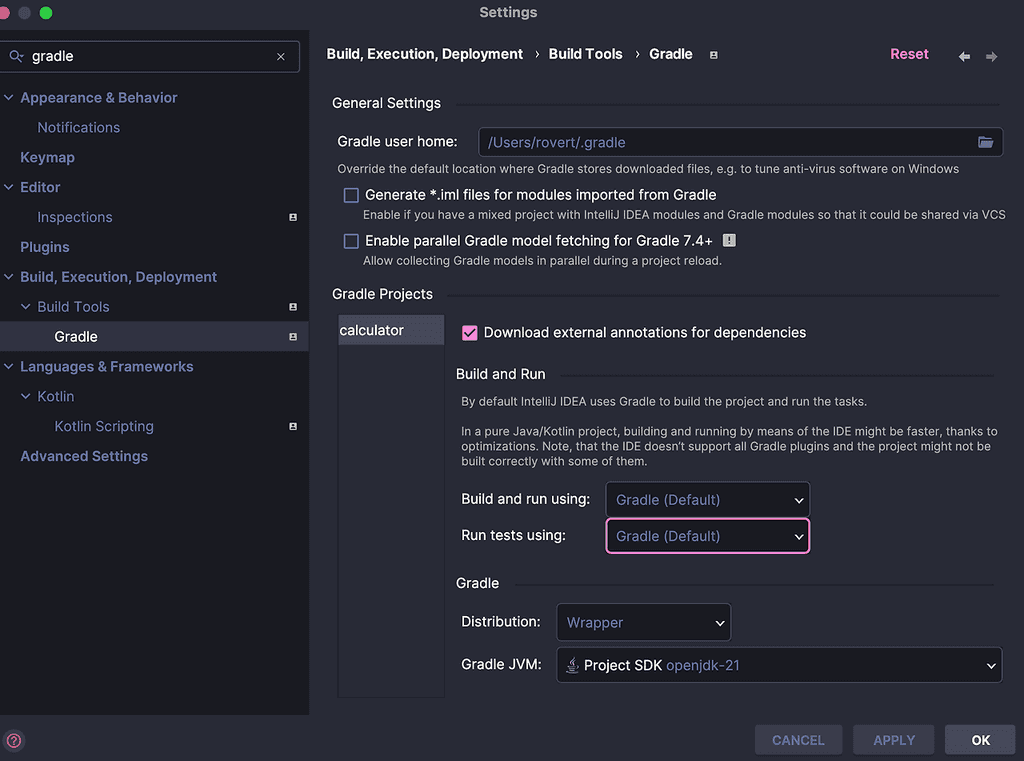Select Keymap in the settings sidebar

(47, 157)
